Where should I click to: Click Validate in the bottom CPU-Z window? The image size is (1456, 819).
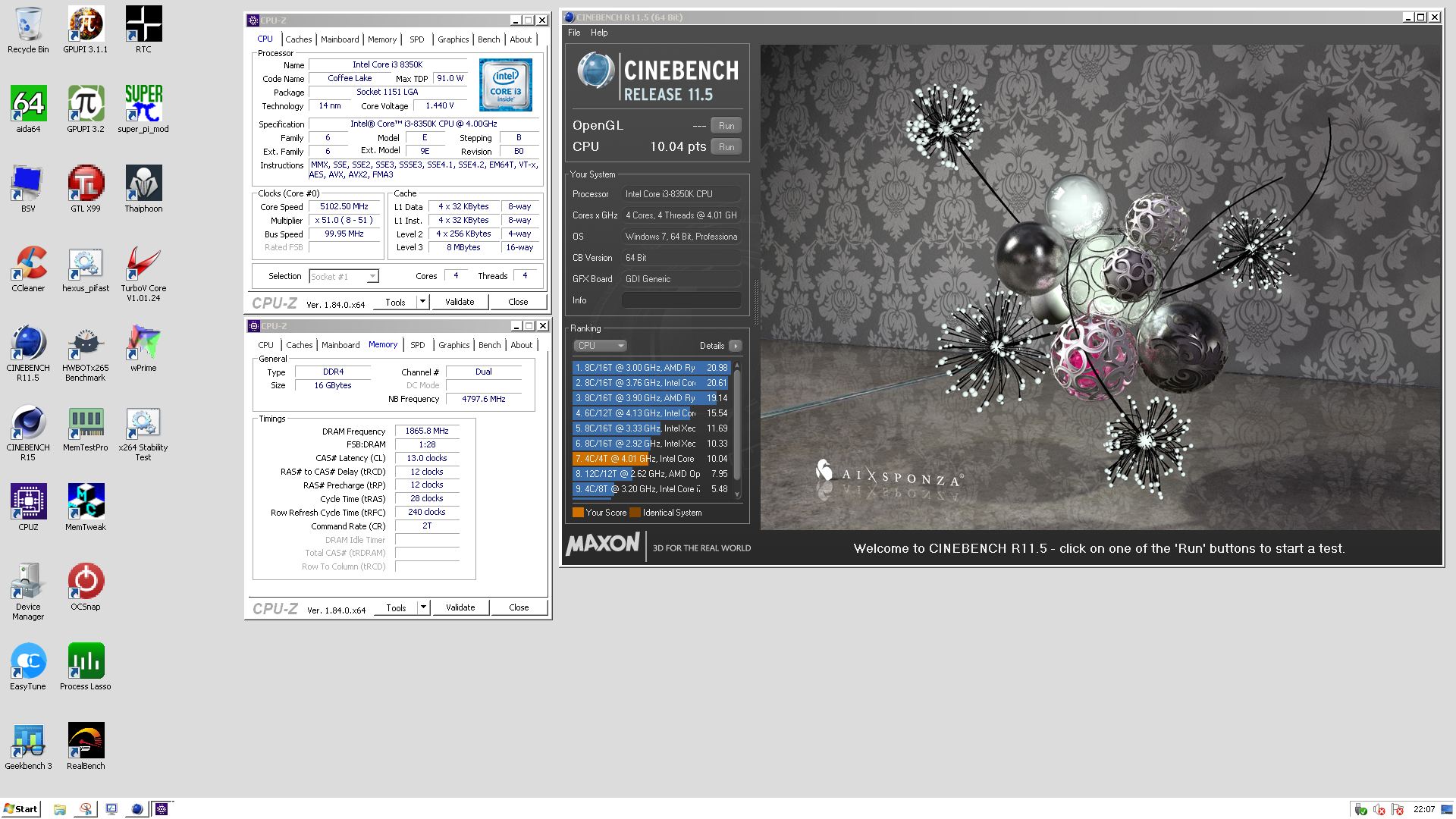click(x=460, y=607)
